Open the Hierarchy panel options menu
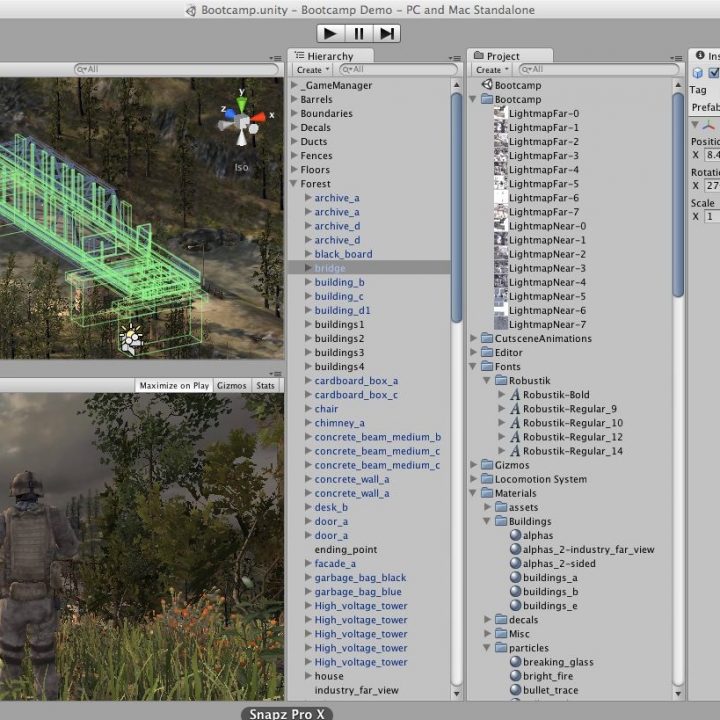 point(455,58)
